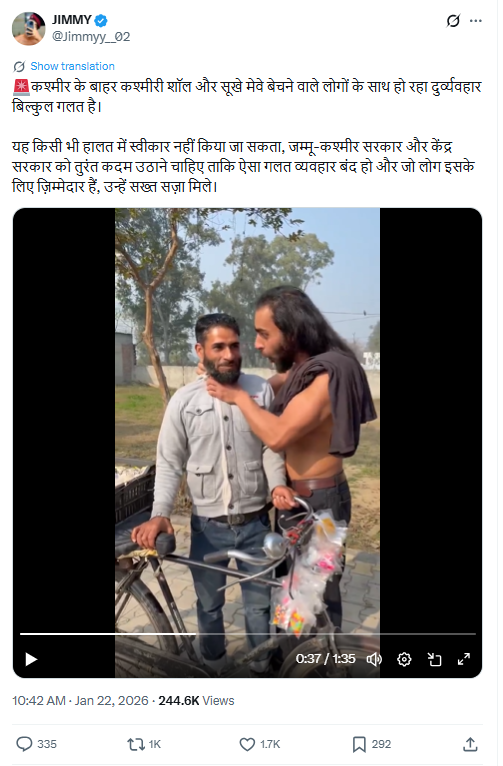Open video in picture-in-picture mode

(x=434, y=659)
